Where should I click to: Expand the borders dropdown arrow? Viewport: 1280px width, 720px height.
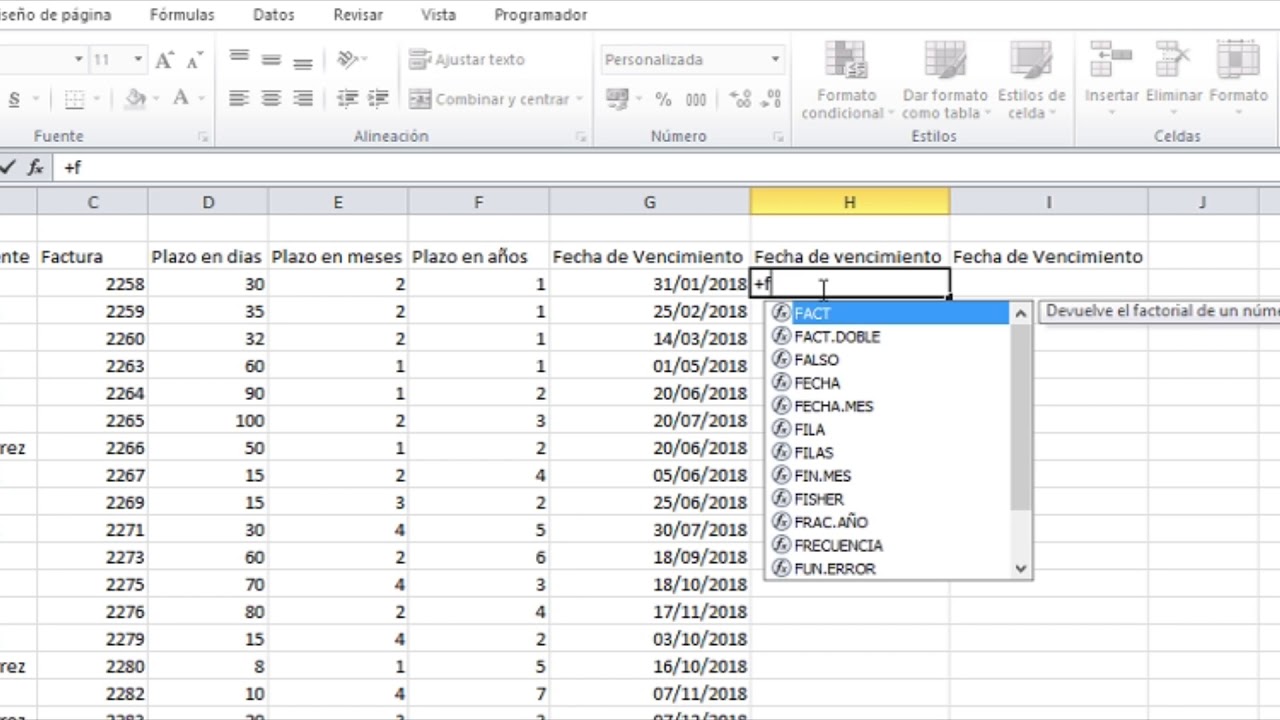(x=98, y=99)
